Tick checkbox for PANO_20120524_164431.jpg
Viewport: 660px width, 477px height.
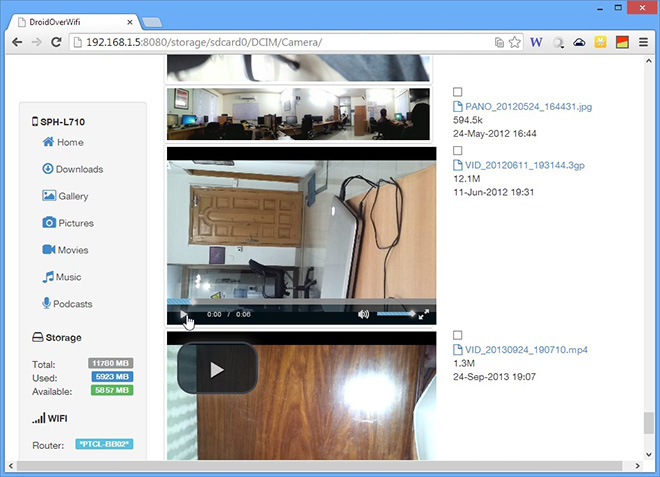(458, 92)
